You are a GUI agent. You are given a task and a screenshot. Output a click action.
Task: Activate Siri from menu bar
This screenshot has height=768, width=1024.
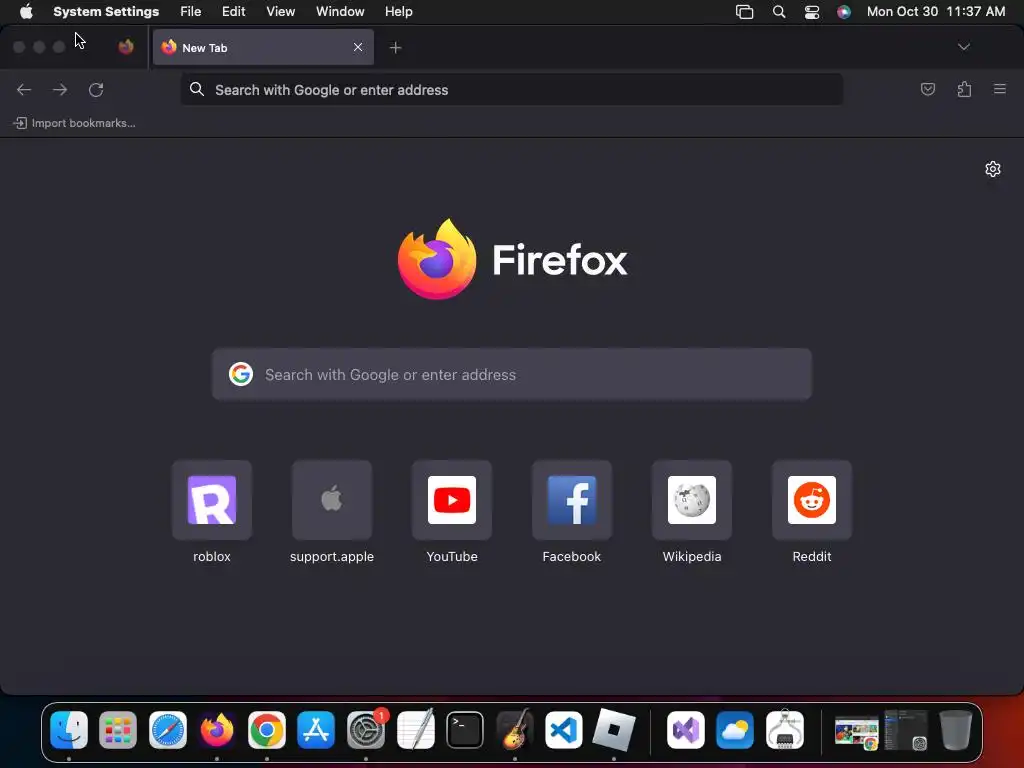[844, 12]
